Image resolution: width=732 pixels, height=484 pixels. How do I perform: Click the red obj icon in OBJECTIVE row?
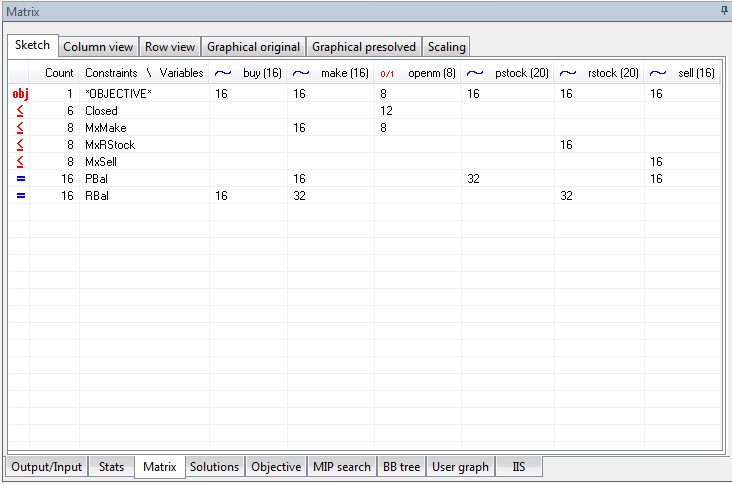point(20,94)
